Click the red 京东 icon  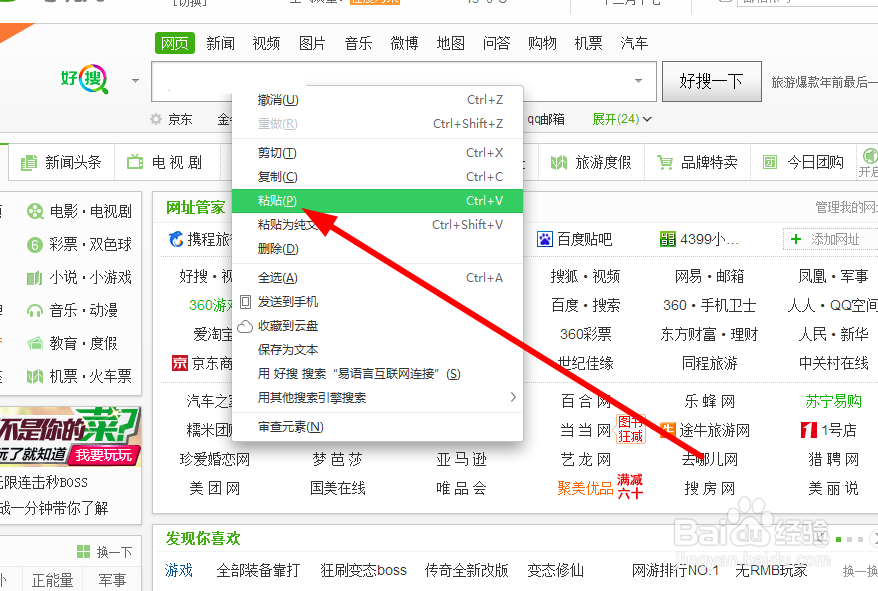180,363
